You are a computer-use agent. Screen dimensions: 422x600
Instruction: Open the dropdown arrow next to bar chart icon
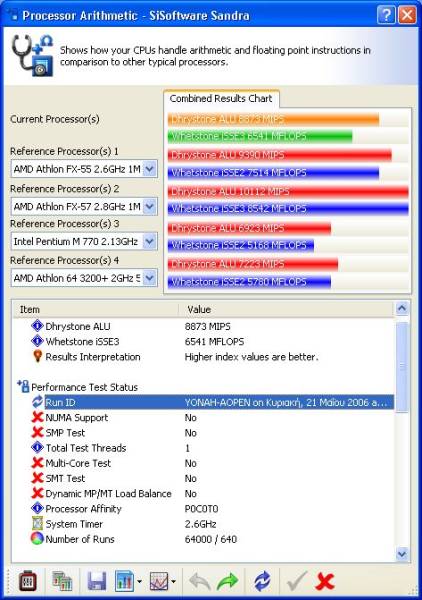pos(139,582)
